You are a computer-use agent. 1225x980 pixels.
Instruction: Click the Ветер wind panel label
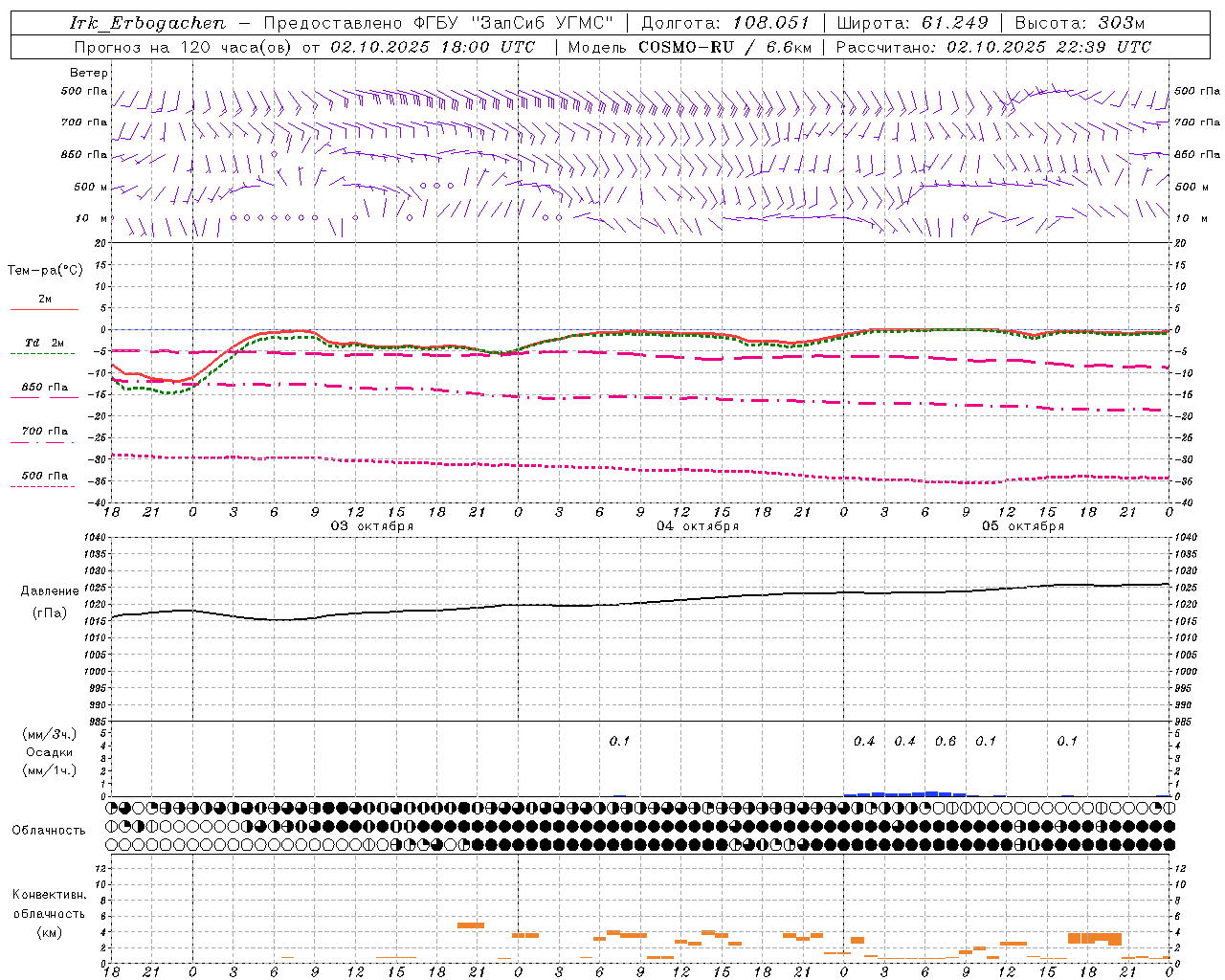click(89, 73)
